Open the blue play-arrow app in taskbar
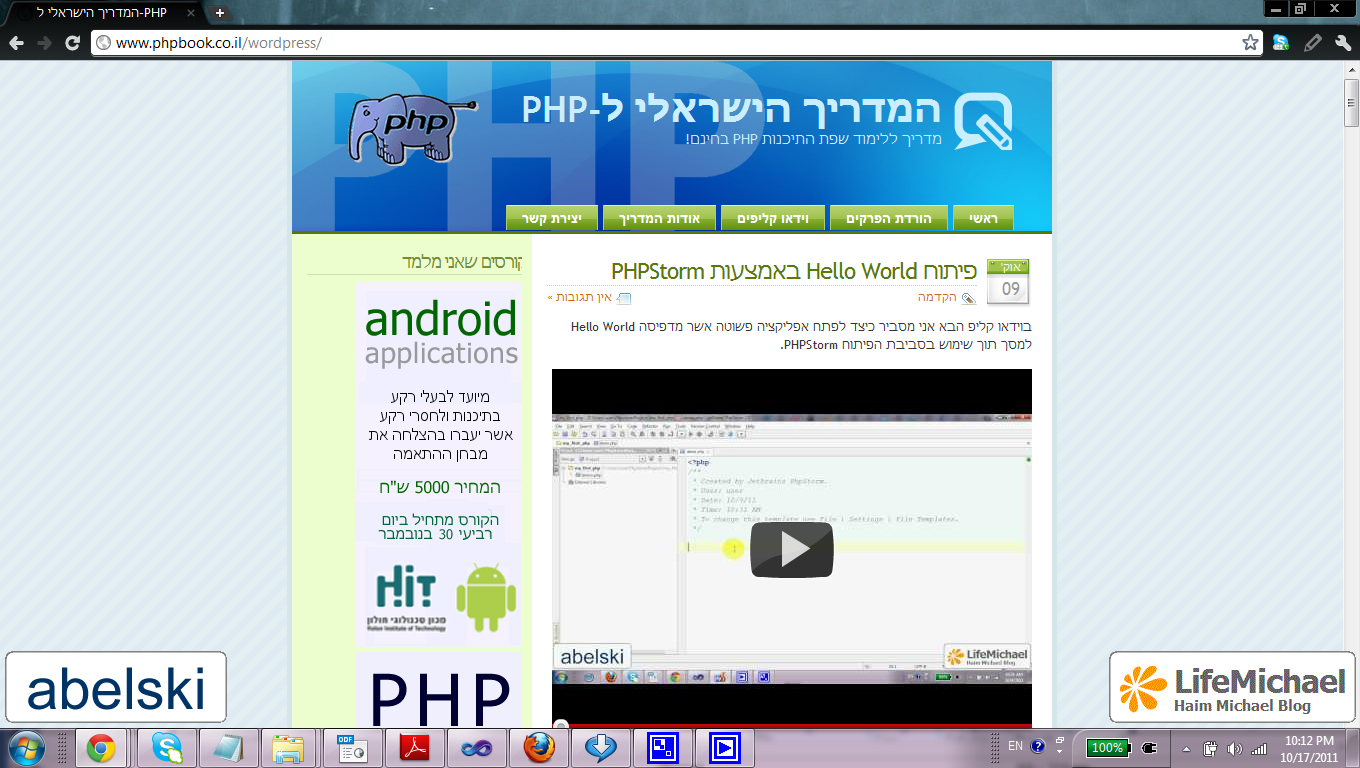 pyautogui.click(x=724, y=747)
